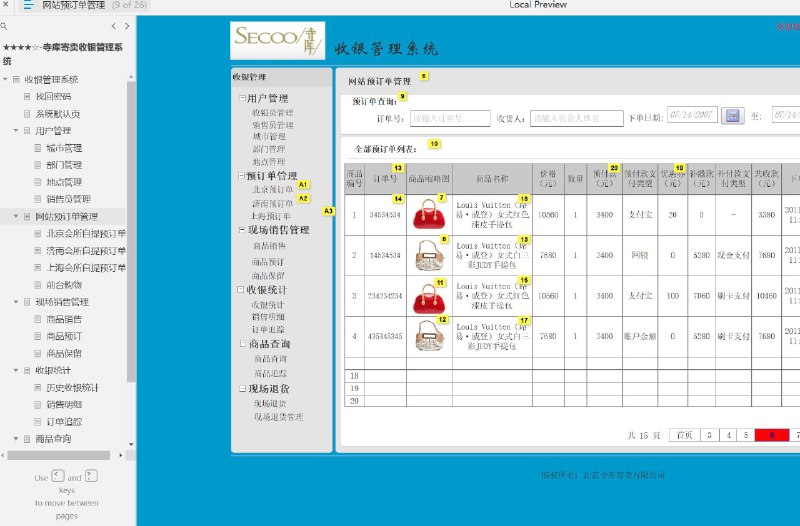Open 北京会所自提预订单 page in tree
800x526 pixels.
pos(86,234)
